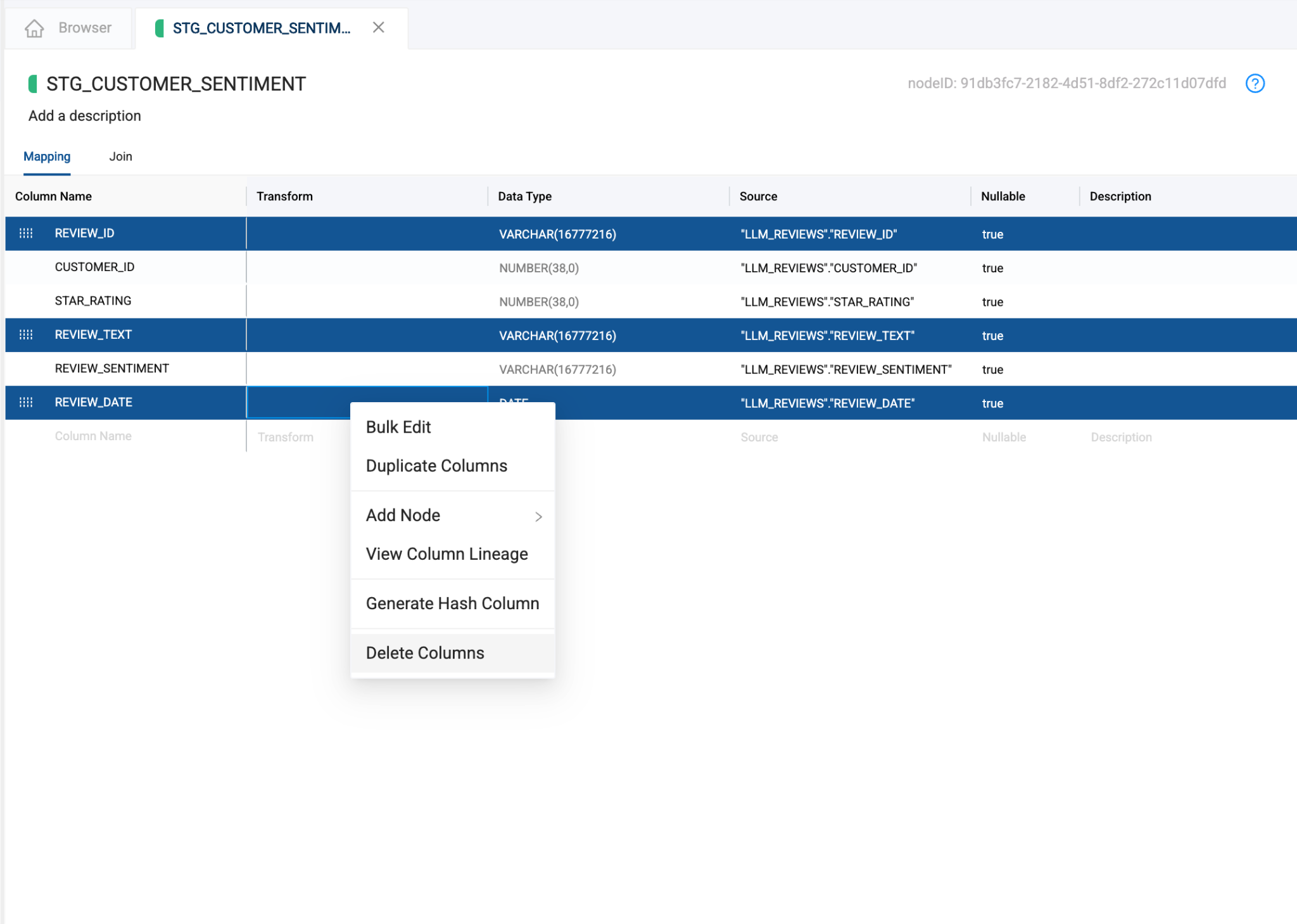Click new row Source placeholder
Image resolution: width=1297 pixels, height=924 pixels.
759,437
